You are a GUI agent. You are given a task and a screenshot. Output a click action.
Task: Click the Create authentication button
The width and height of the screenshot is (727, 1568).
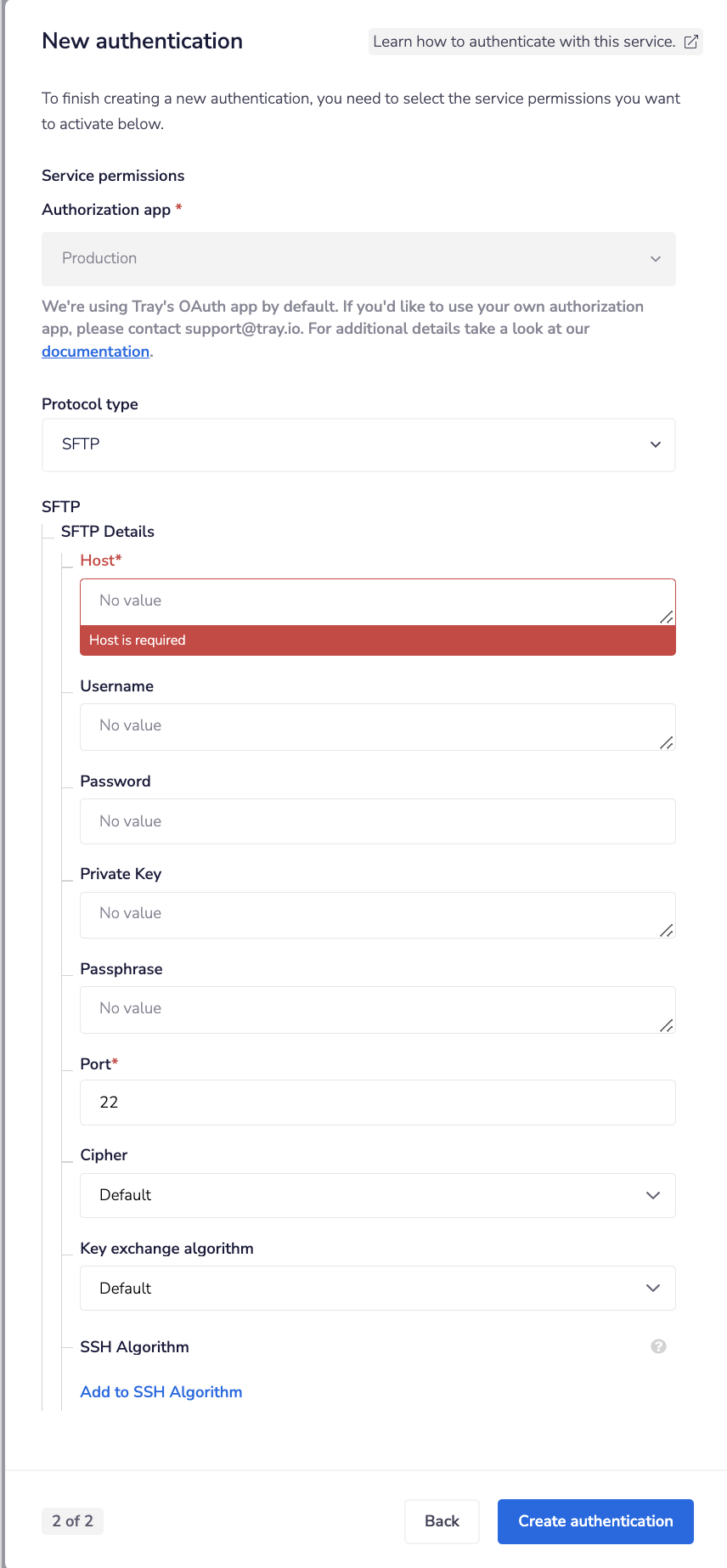[x=595, y=1521]
